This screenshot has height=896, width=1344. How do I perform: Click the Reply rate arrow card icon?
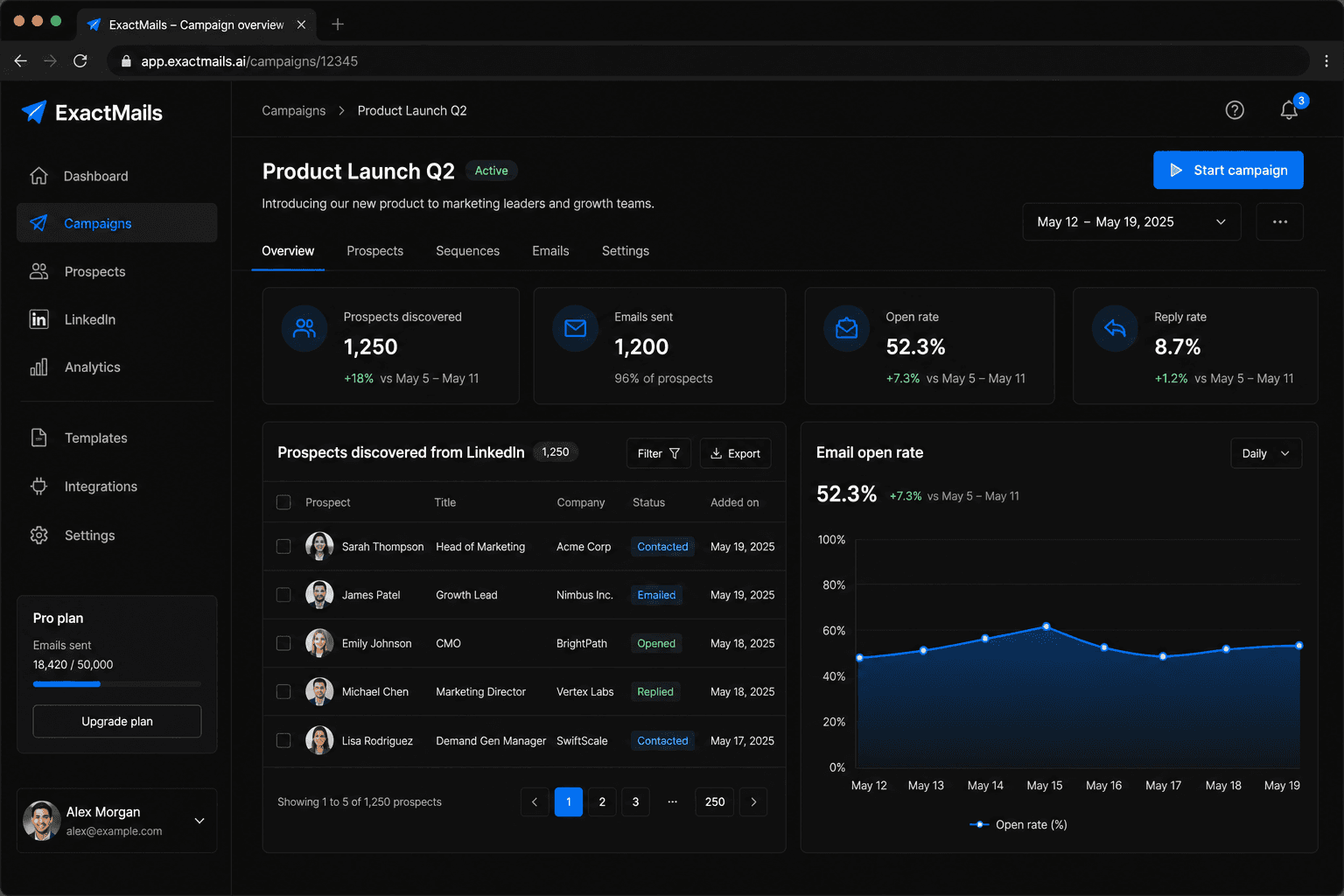point(1115,329)
